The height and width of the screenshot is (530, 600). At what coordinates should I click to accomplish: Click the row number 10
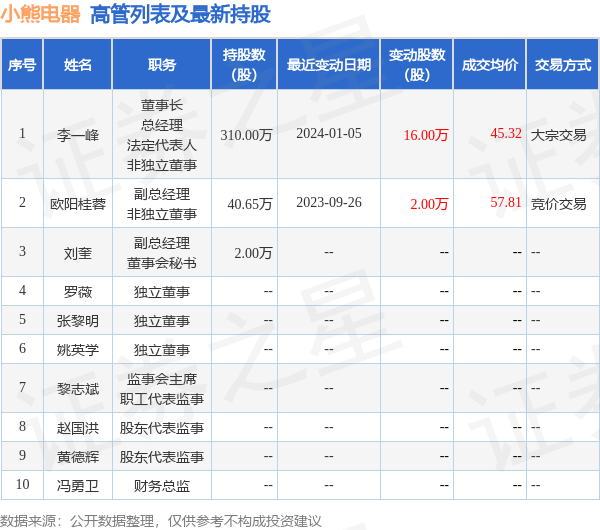coord(22,484)
